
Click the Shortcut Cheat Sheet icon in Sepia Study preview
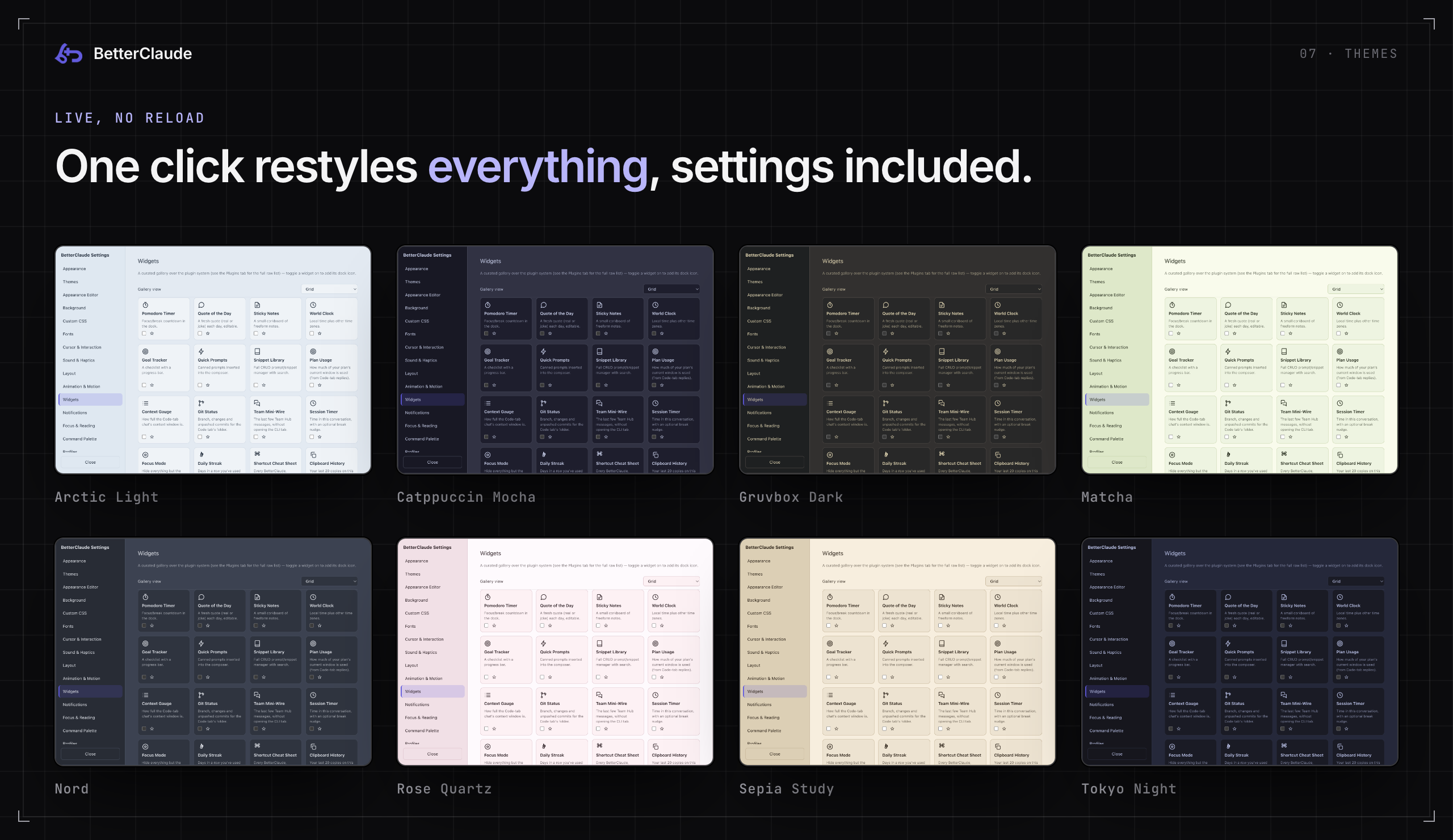tap(942, 746)
